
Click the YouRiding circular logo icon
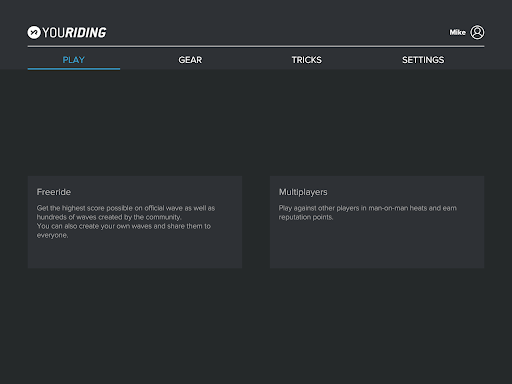click(34, 32)
